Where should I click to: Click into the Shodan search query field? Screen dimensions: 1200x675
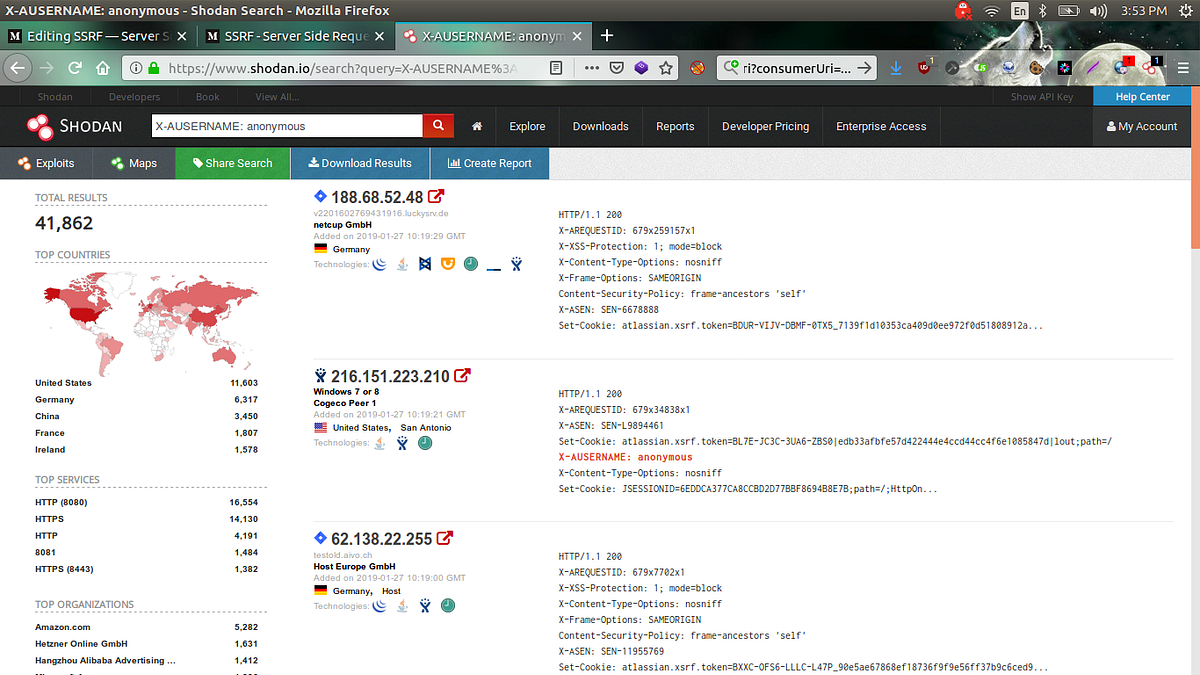click(x=287, y=126)
